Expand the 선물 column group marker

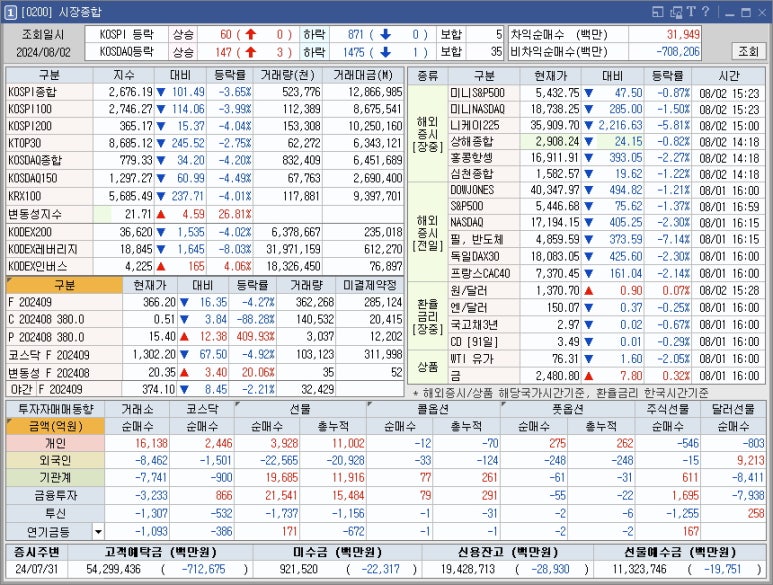coord(237,406)
